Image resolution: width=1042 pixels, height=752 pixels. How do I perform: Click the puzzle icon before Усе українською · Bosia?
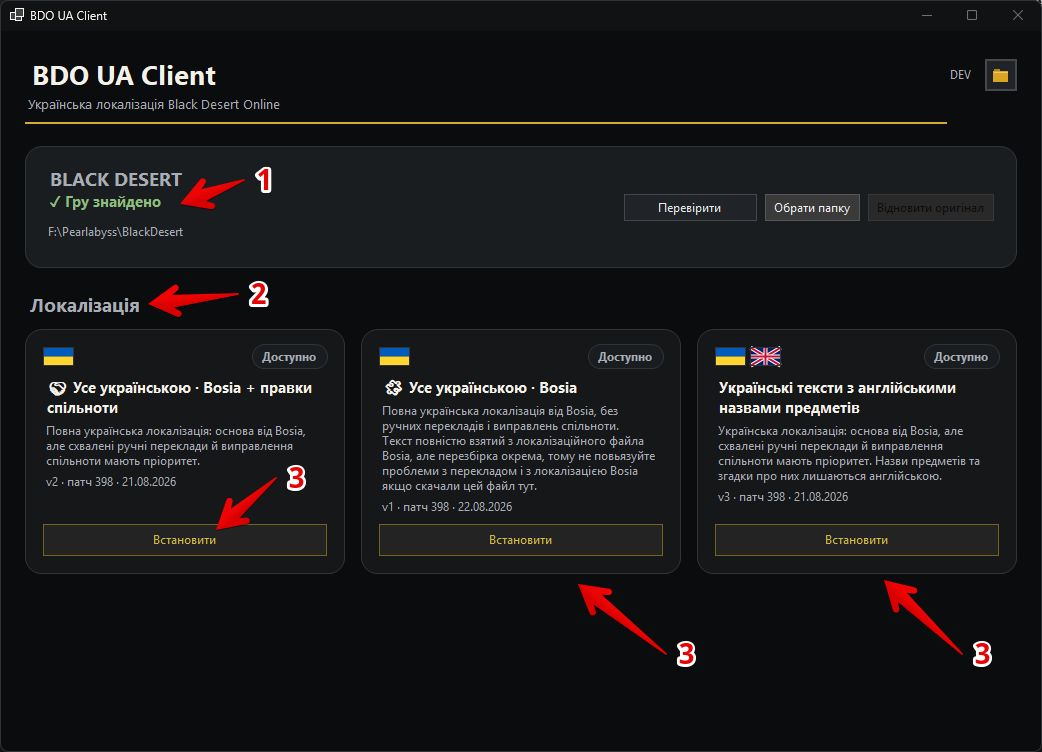[x=393, y=388]
